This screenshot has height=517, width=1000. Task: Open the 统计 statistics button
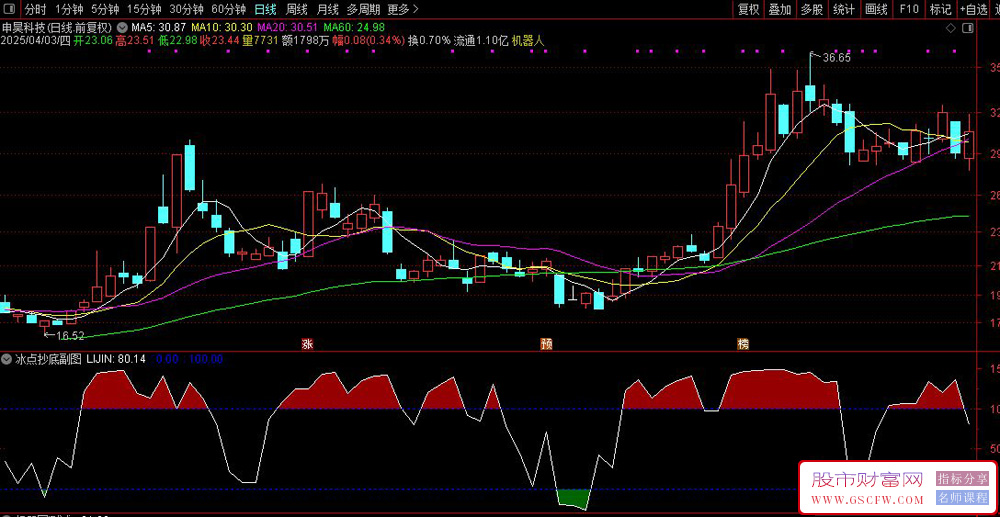844,9
